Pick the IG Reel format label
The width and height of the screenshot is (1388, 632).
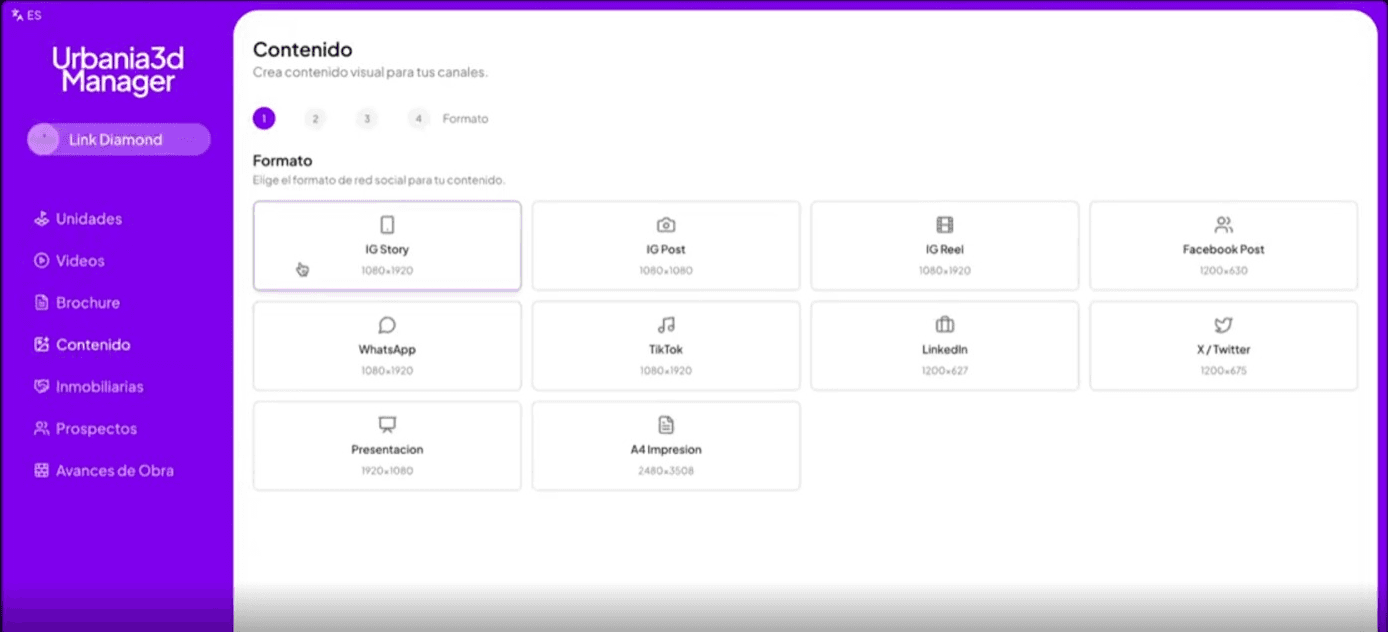pyautogui.click(x=945, y=250)
